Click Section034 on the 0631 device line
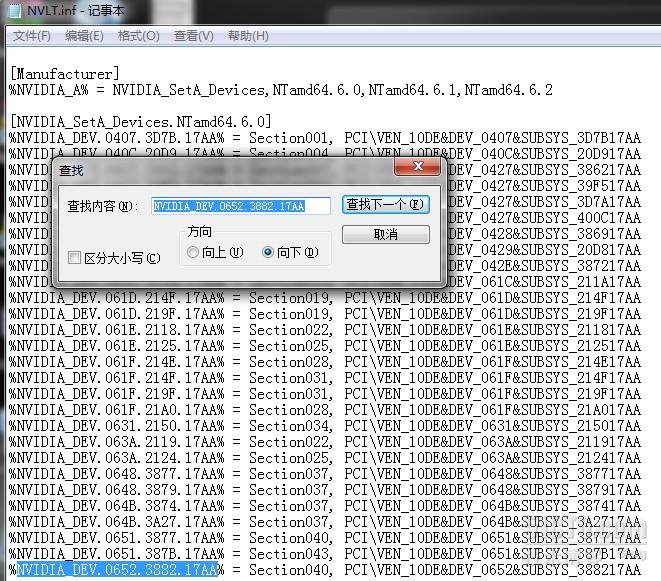The width and height of the screenshot is (661, 581). coord(290,426)
